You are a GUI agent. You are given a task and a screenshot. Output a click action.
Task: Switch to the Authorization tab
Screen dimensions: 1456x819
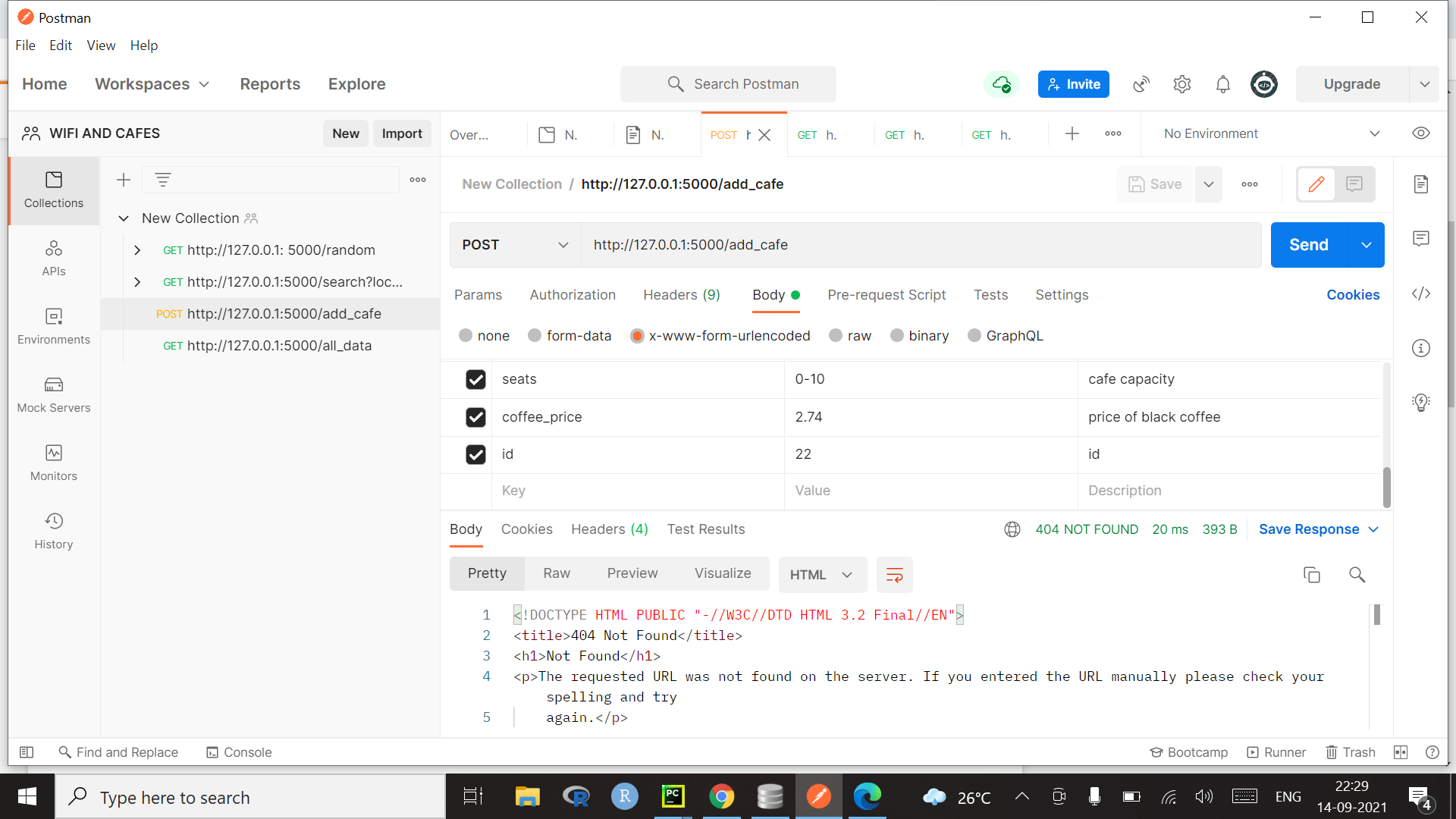(x=573, y=295)
